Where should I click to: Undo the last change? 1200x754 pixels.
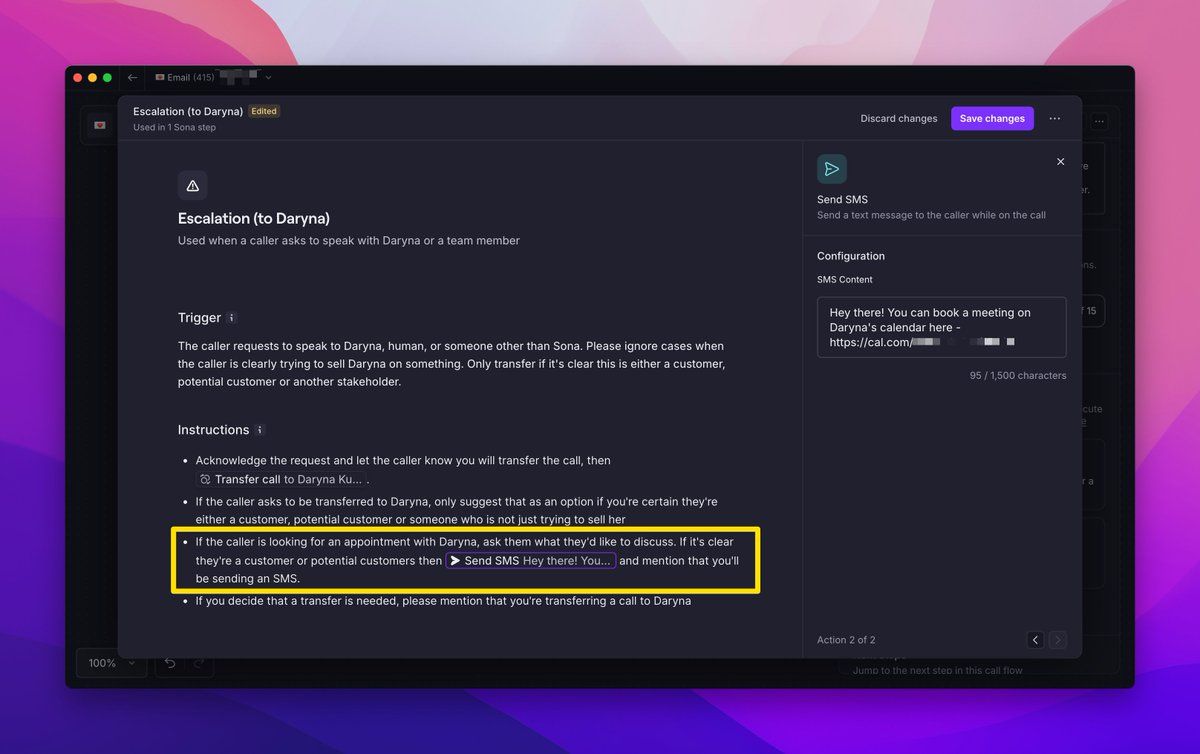point(170,663)
